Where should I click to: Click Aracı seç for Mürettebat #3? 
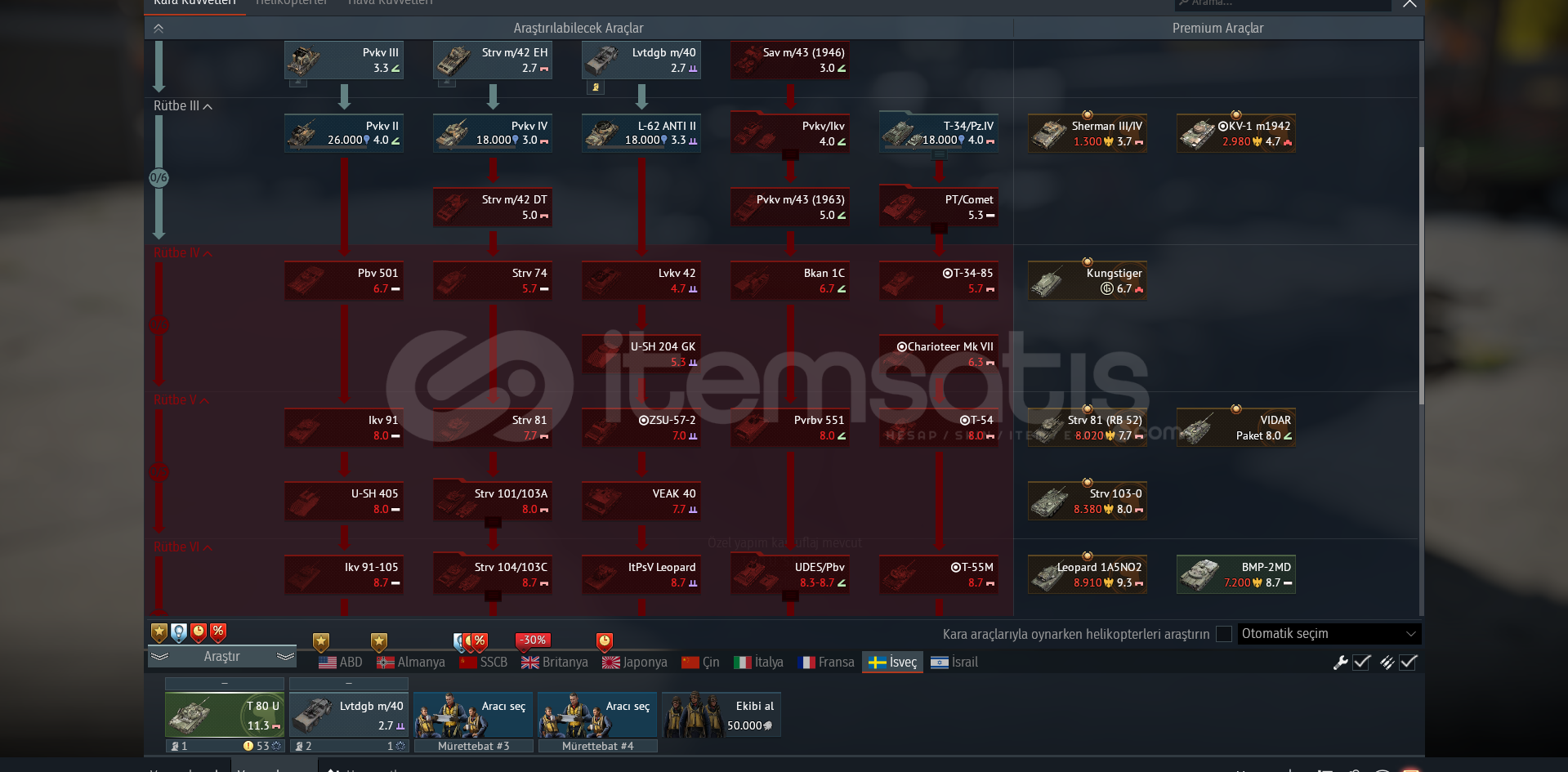coord(474,715)
